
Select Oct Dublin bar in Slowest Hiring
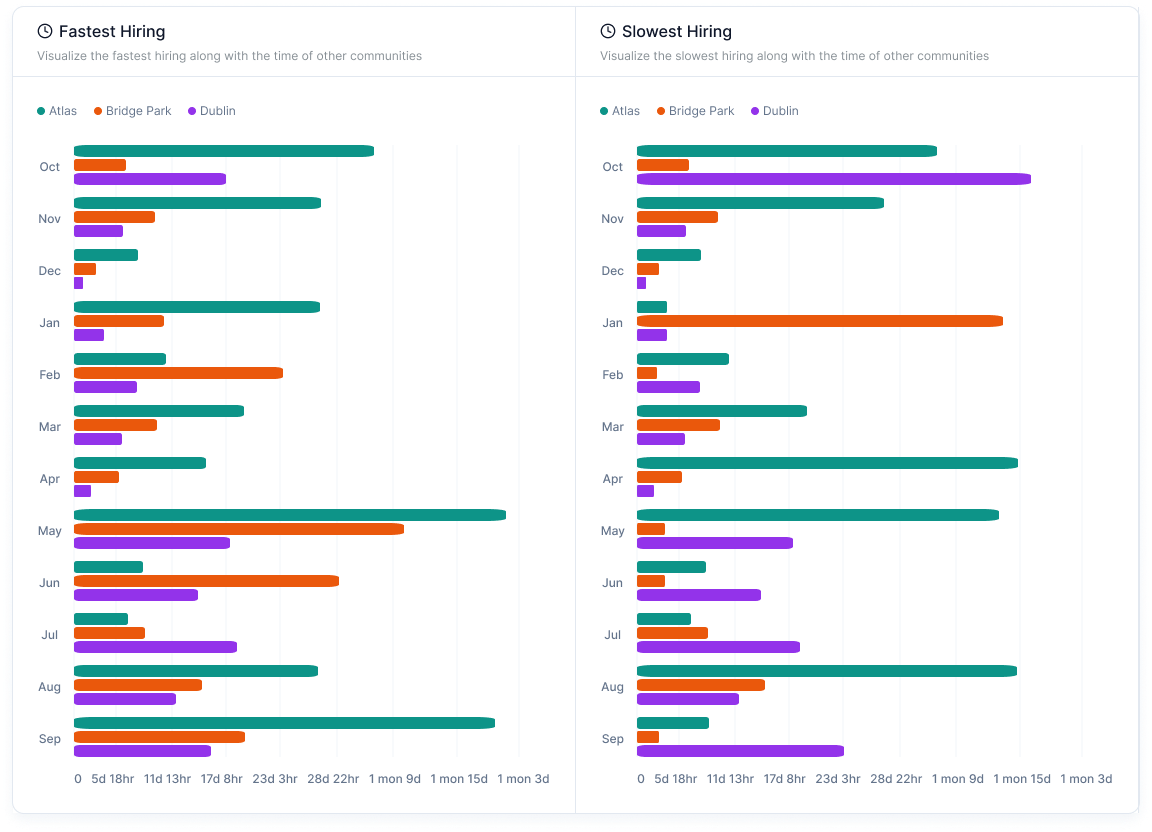pyautogui.click(x=833, y=179)
